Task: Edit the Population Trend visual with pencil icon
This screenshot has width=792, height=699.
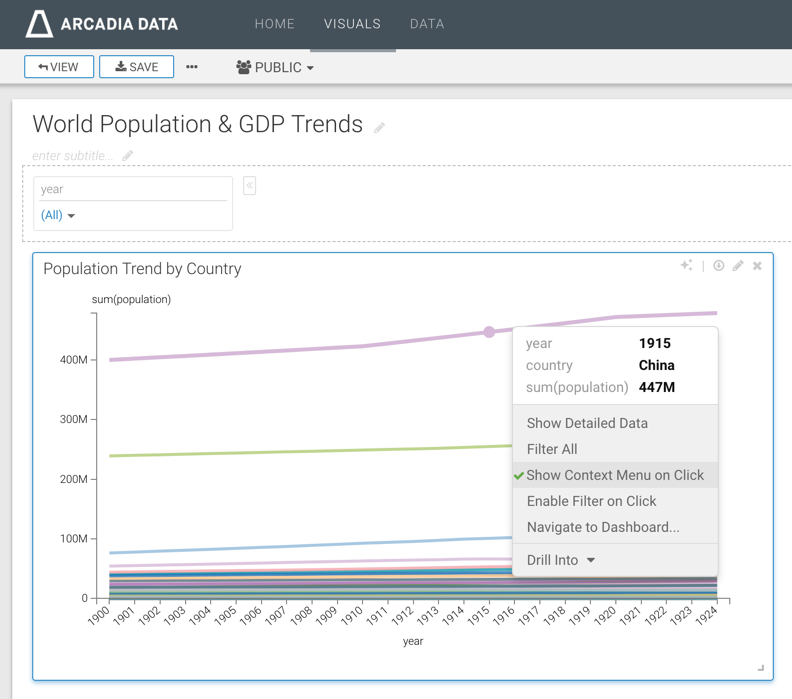Action: [738, 266]
